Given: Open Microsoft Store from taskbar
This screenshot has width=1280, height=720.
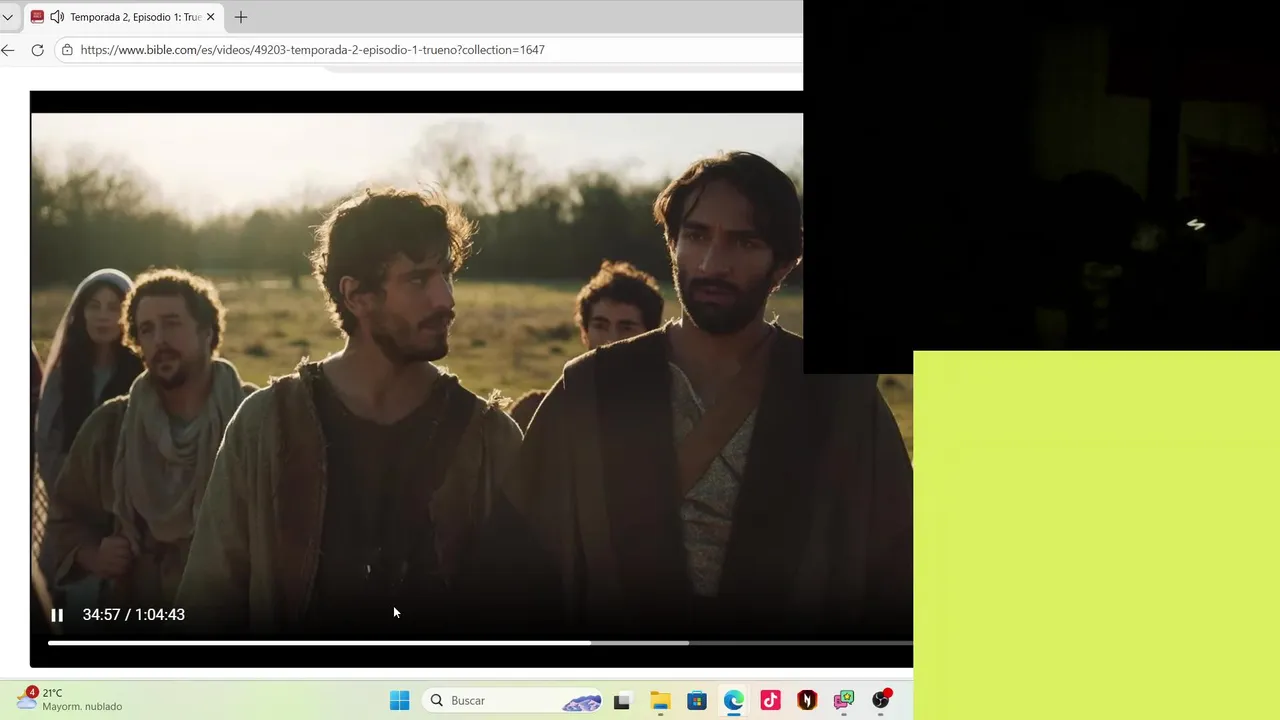Looking at the screenshot, I should coord(697,701).
